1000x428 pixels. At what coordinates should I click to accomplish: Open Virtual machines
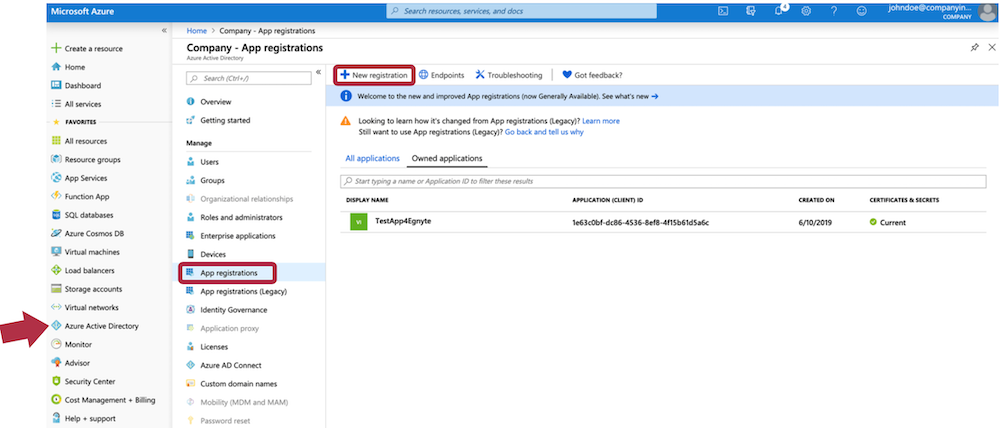coord(85,252)
